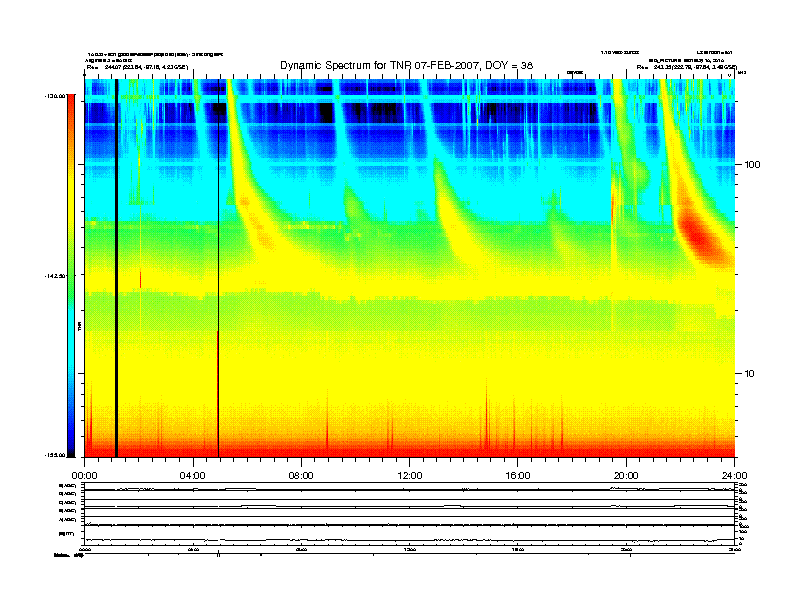Viewport: 792px width, 612px height.
Task: Click the -142.50 color scale label
Action: pyautogui.click(x=56, y=276)
